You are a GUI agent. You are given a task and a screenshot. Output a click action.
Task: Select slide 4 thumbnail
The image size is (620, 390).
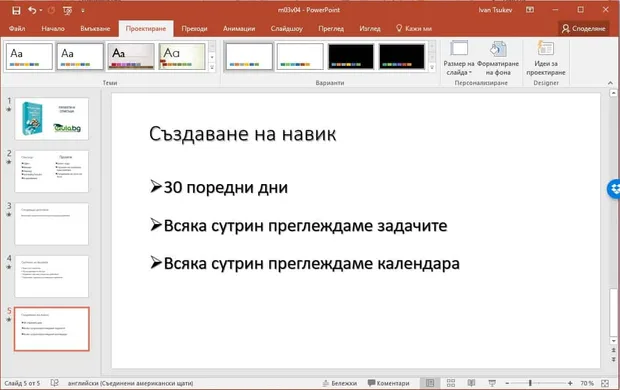pyautogui.click(x=52, y=276)
